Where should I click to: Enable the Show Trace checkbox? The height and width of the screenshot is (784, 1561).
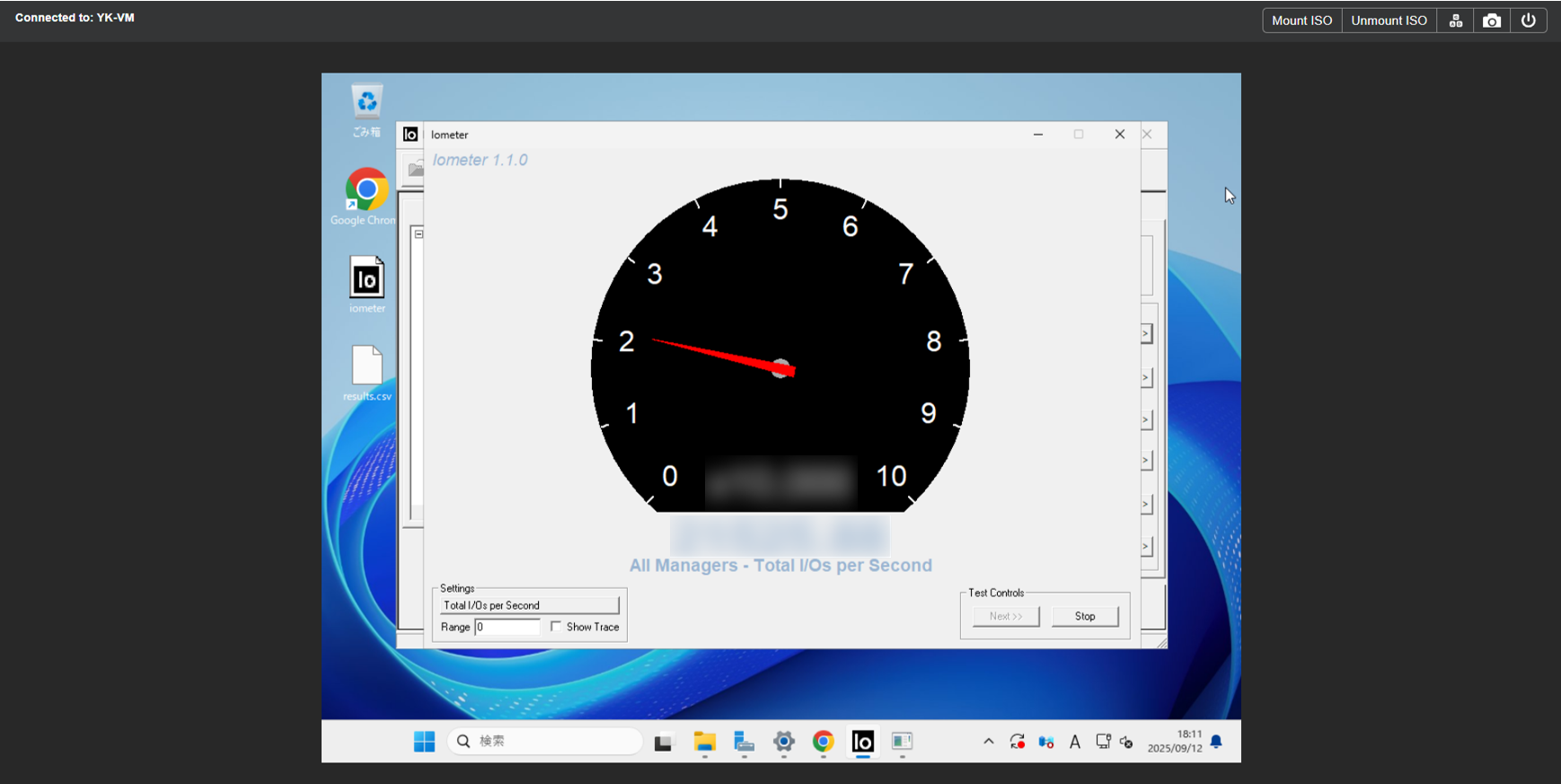556,627
